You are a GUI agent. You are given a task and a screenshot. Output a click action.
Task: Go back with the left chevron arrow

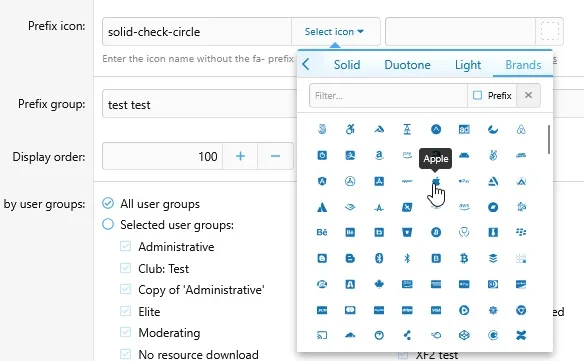pos(306,64)
